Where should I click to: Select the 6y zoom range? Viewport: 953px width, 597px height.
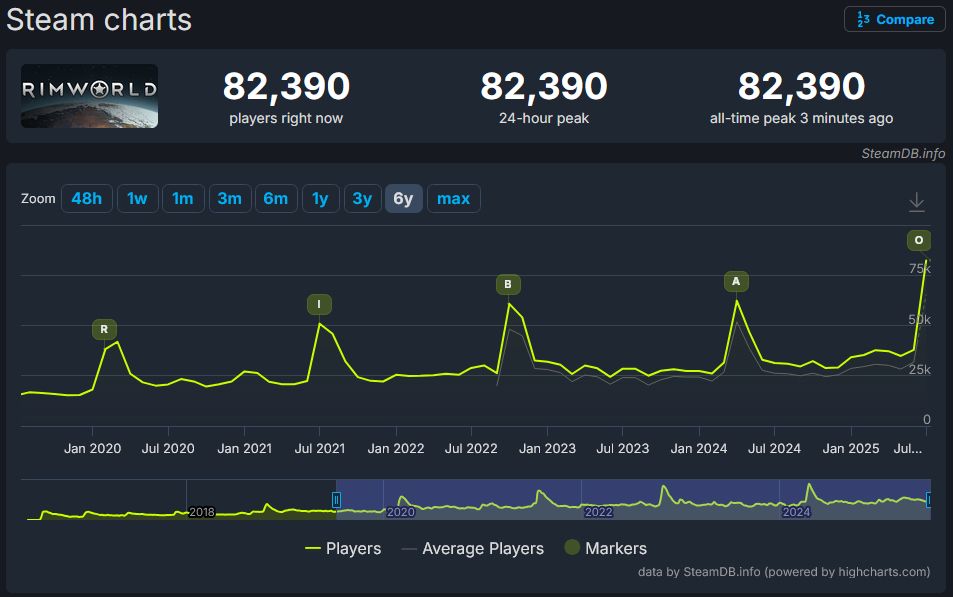coord(404,199)
